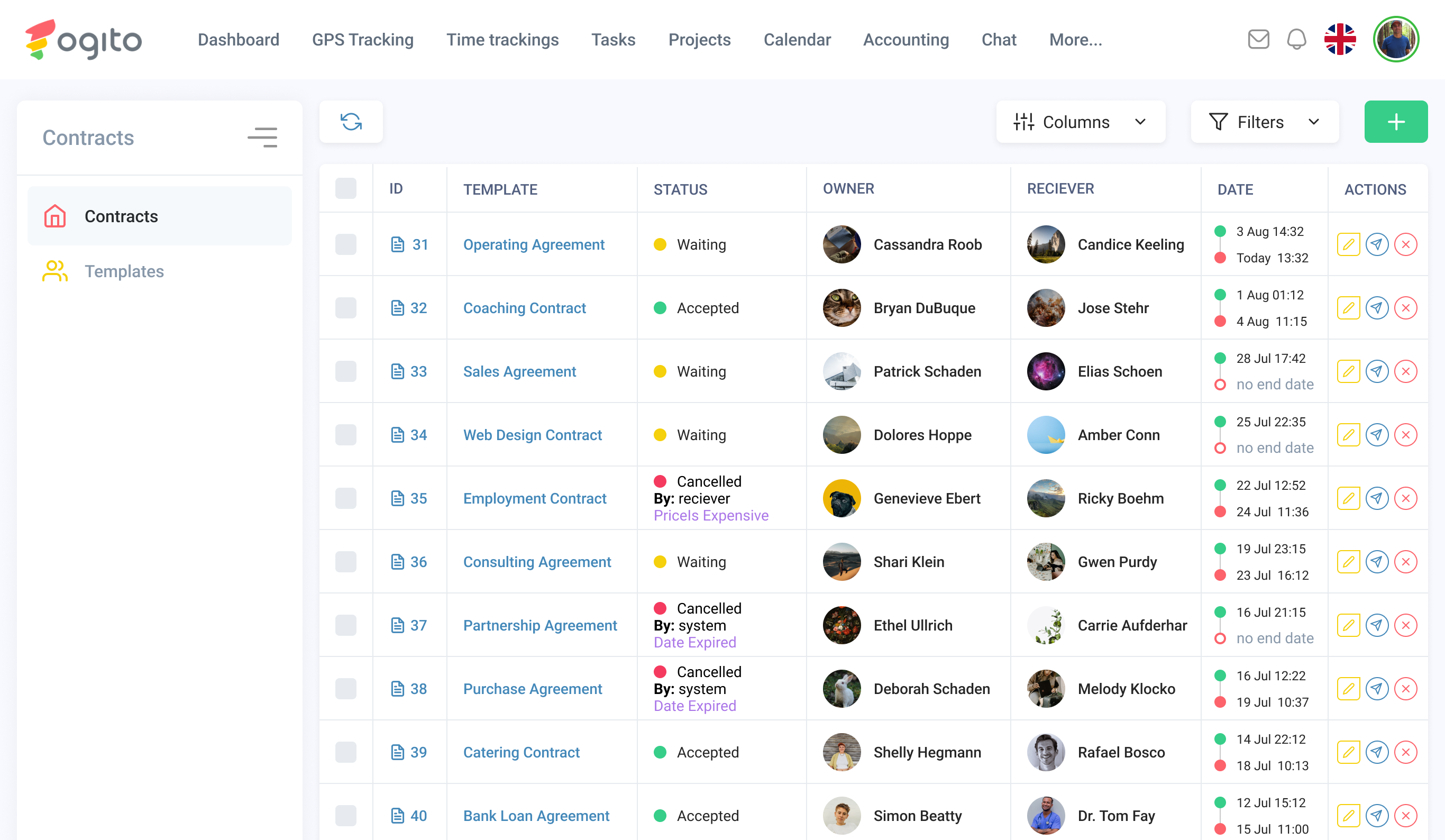The width and height of the screenshot is (1445, 840).
Task: Open the Filters dropdown
Action: (x=1264, y=122)
